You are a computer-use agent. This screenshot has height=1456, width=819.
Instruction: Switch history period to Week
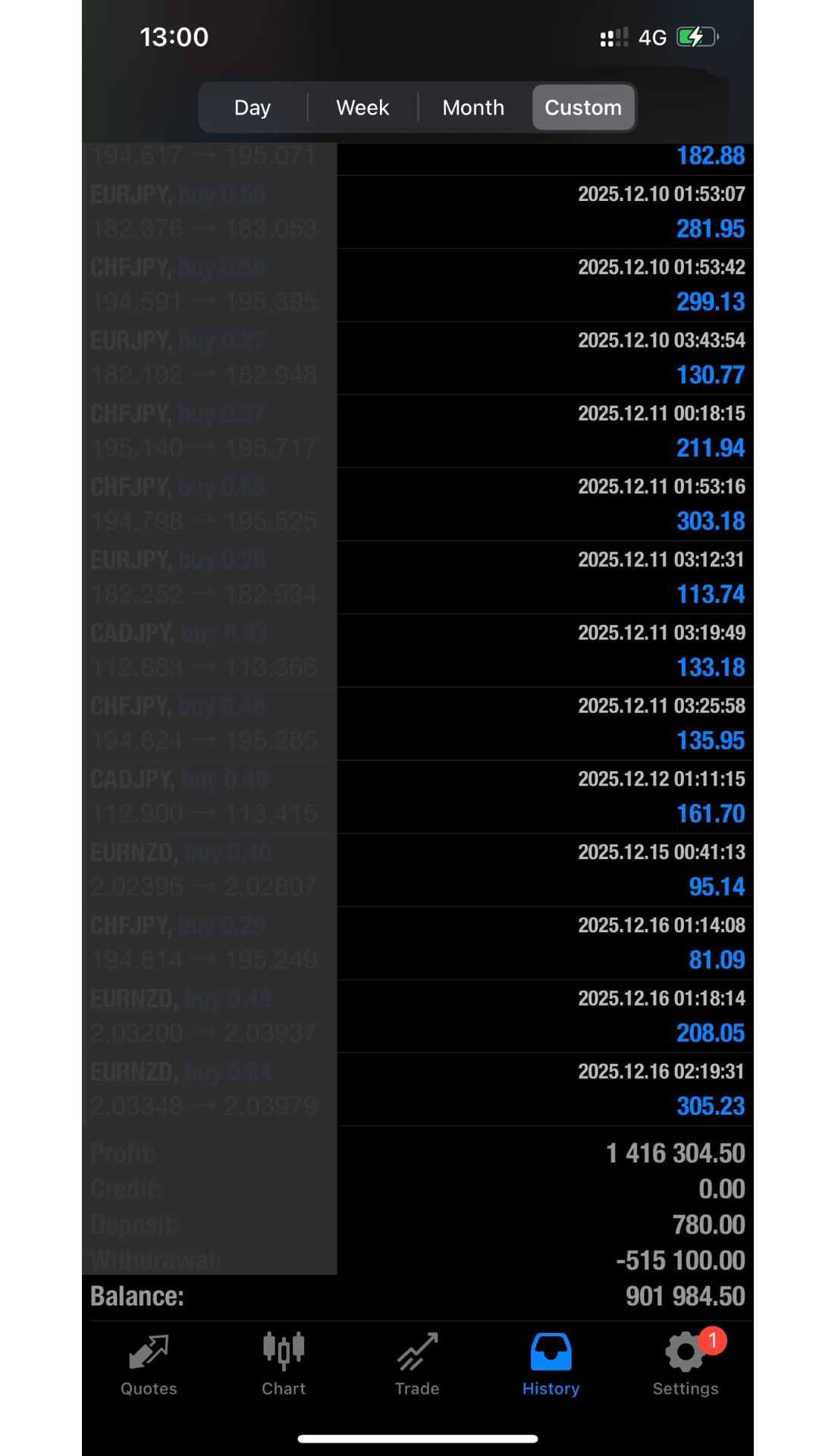point(362,108)
